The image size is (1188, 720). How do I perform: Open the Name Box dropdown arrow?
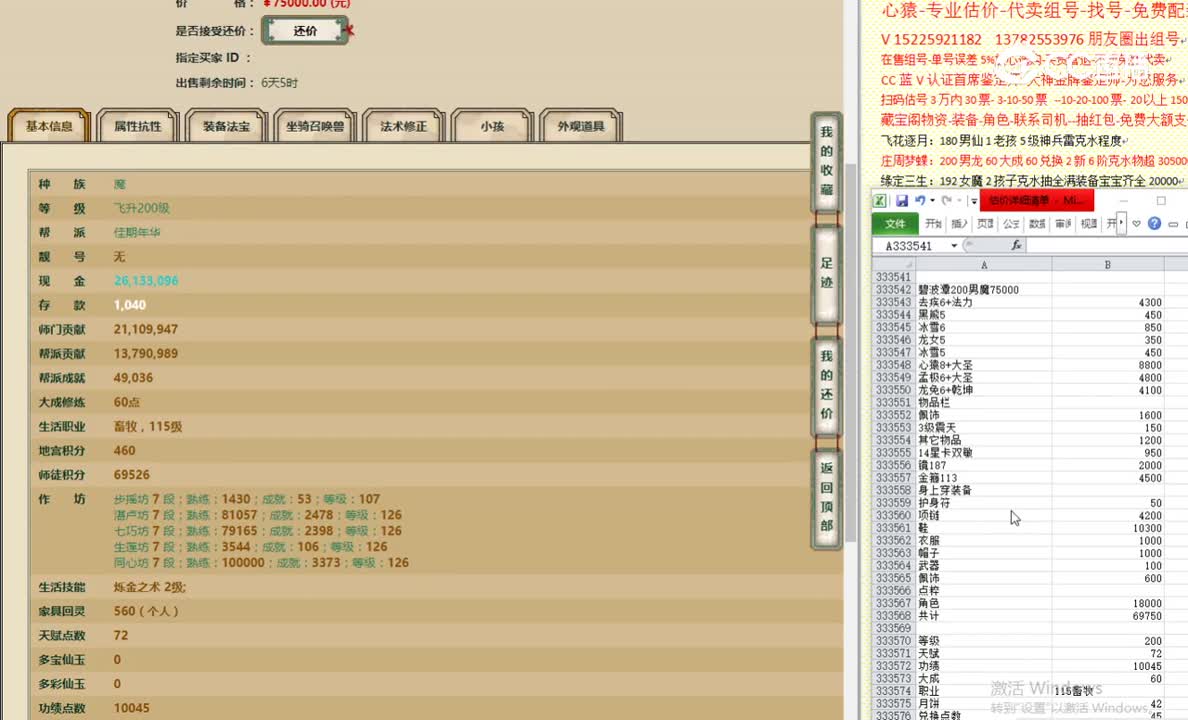point(954,245)
